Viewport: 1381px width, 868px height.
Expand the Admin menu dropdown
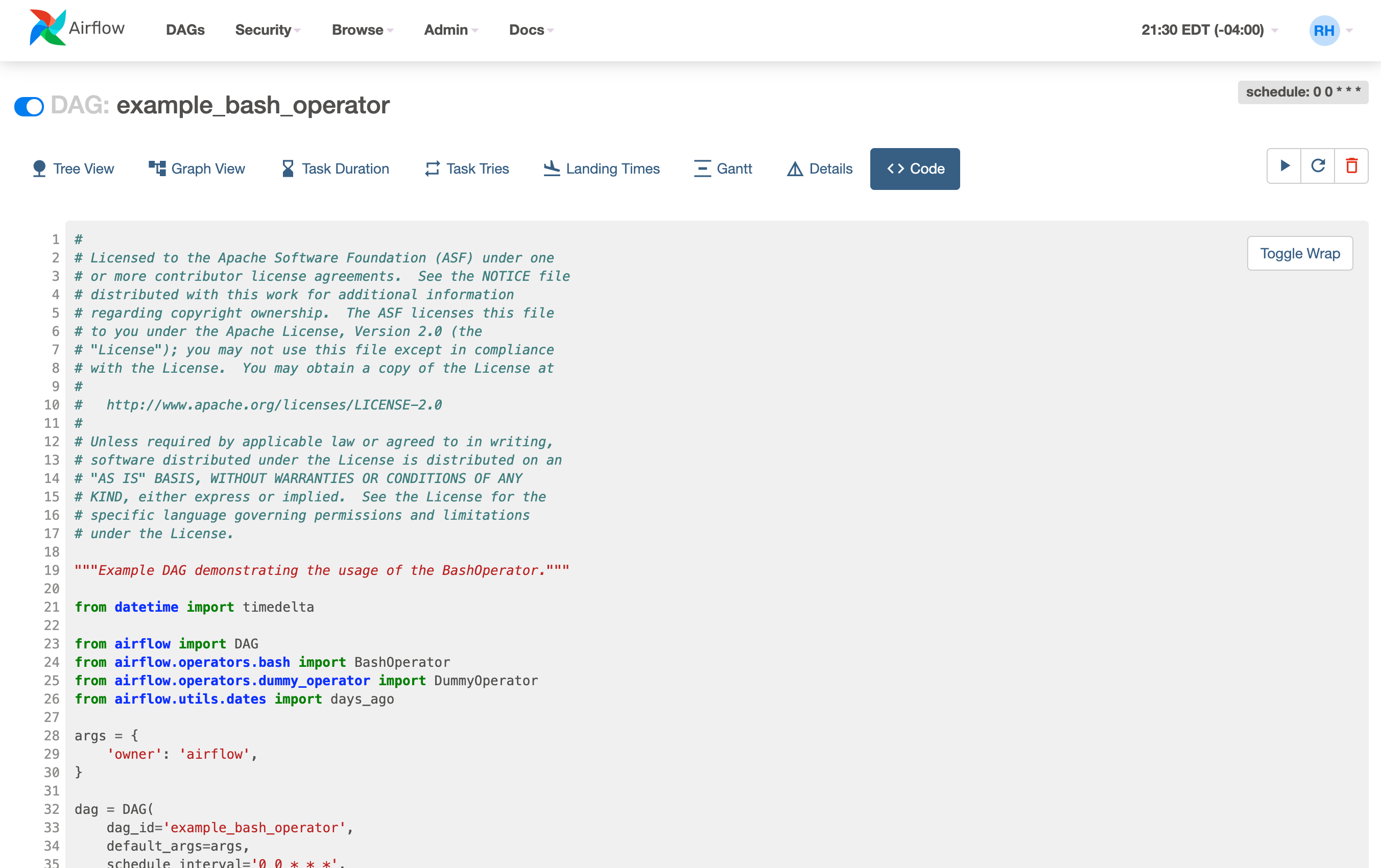tap(449, 29)
